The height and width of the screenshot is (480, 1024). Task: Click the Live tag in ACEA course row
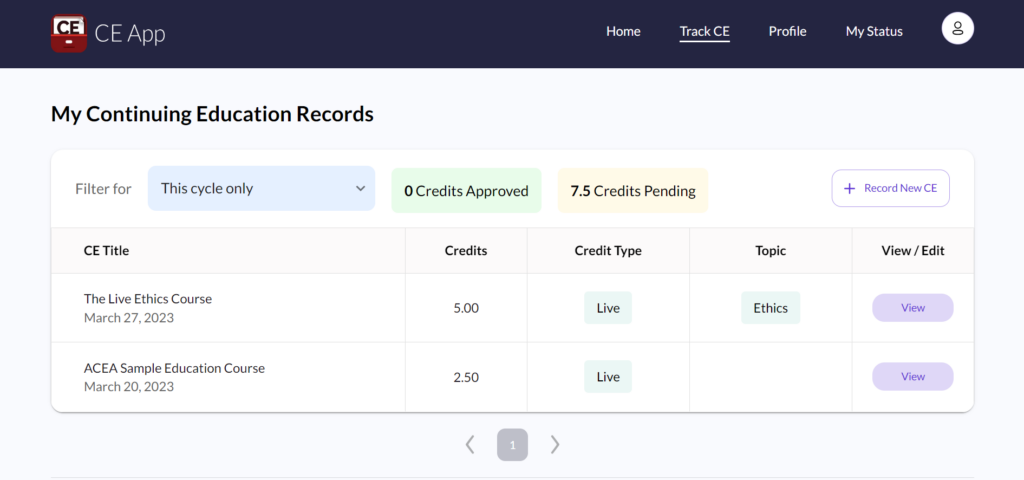(x=608, y=377)
